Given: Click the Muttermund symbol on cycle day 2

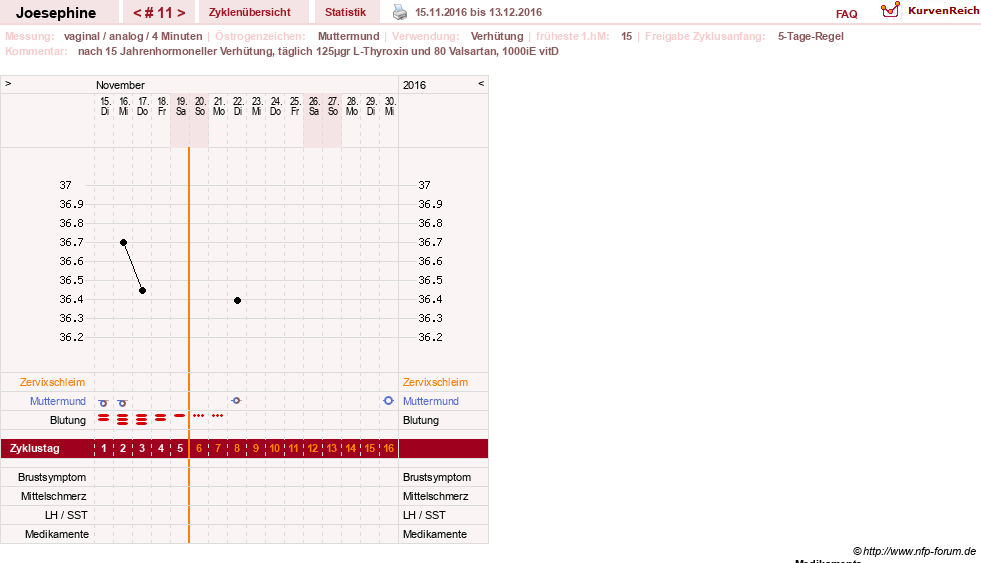Looking at the screenshot, I should [122, 403].
